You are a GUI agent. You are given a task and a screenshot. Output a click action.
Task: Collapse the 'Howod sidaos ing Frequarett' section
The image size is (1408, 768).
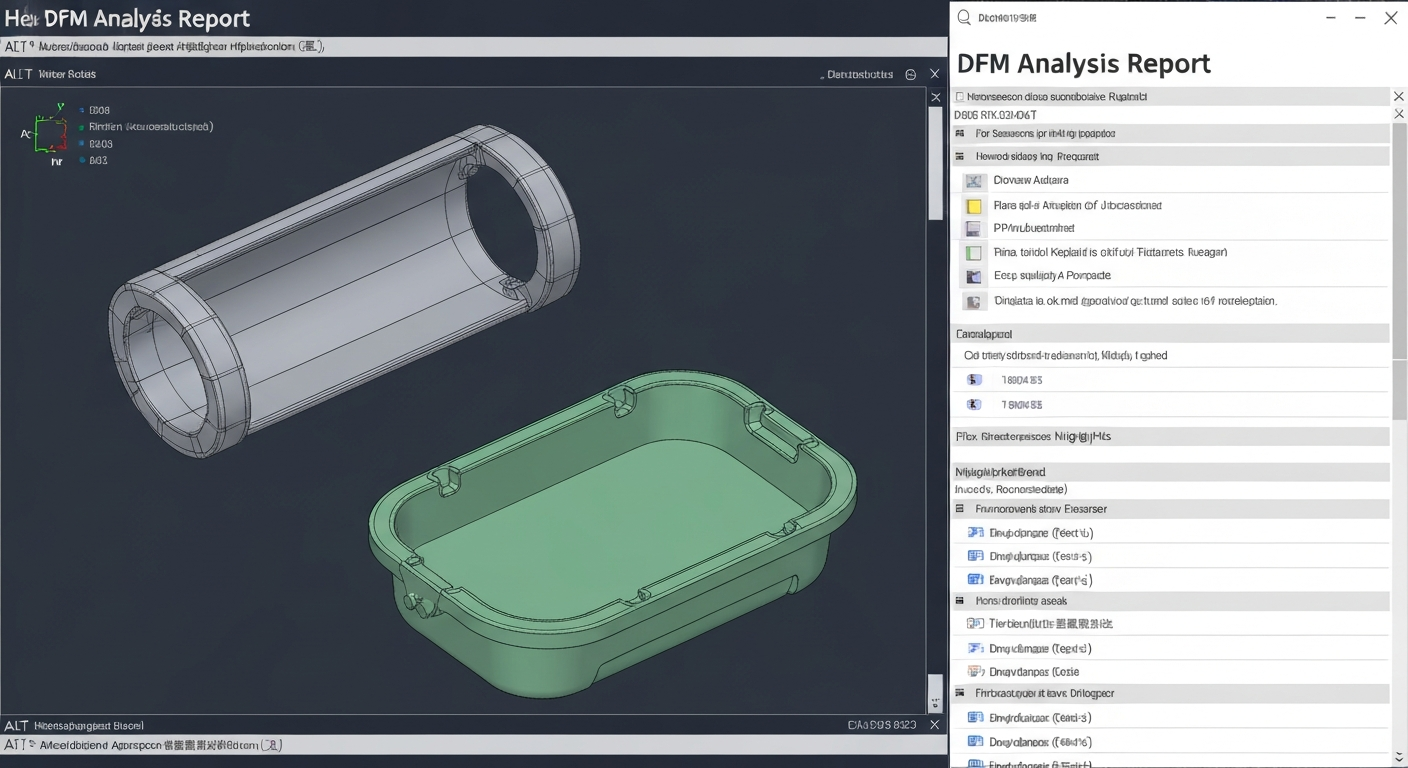[x=961, y=157]
